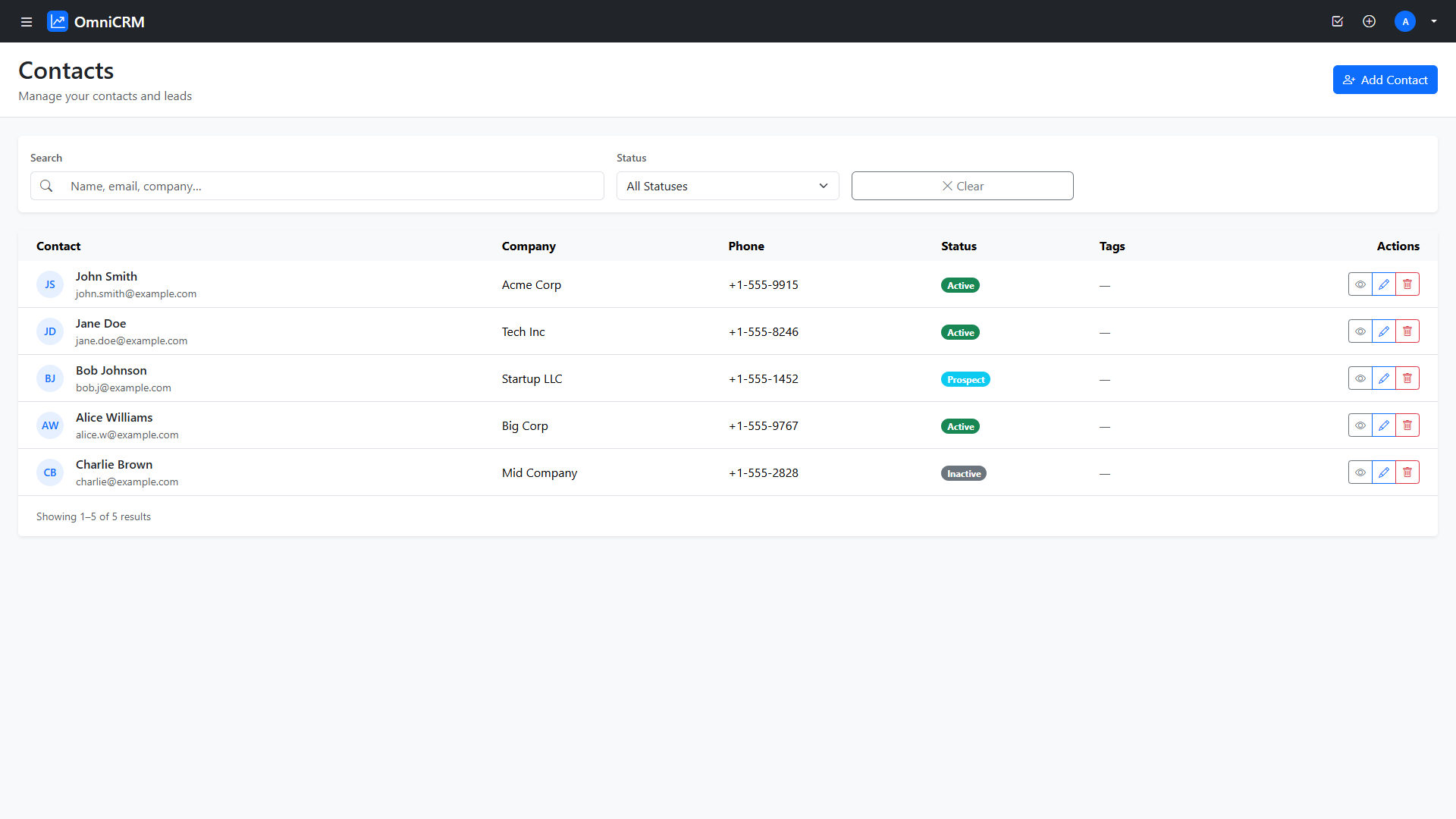Click the CB avatar for Charlie Brown
1456x819 pixels.
pyautogui.click(x=50, y=472)
